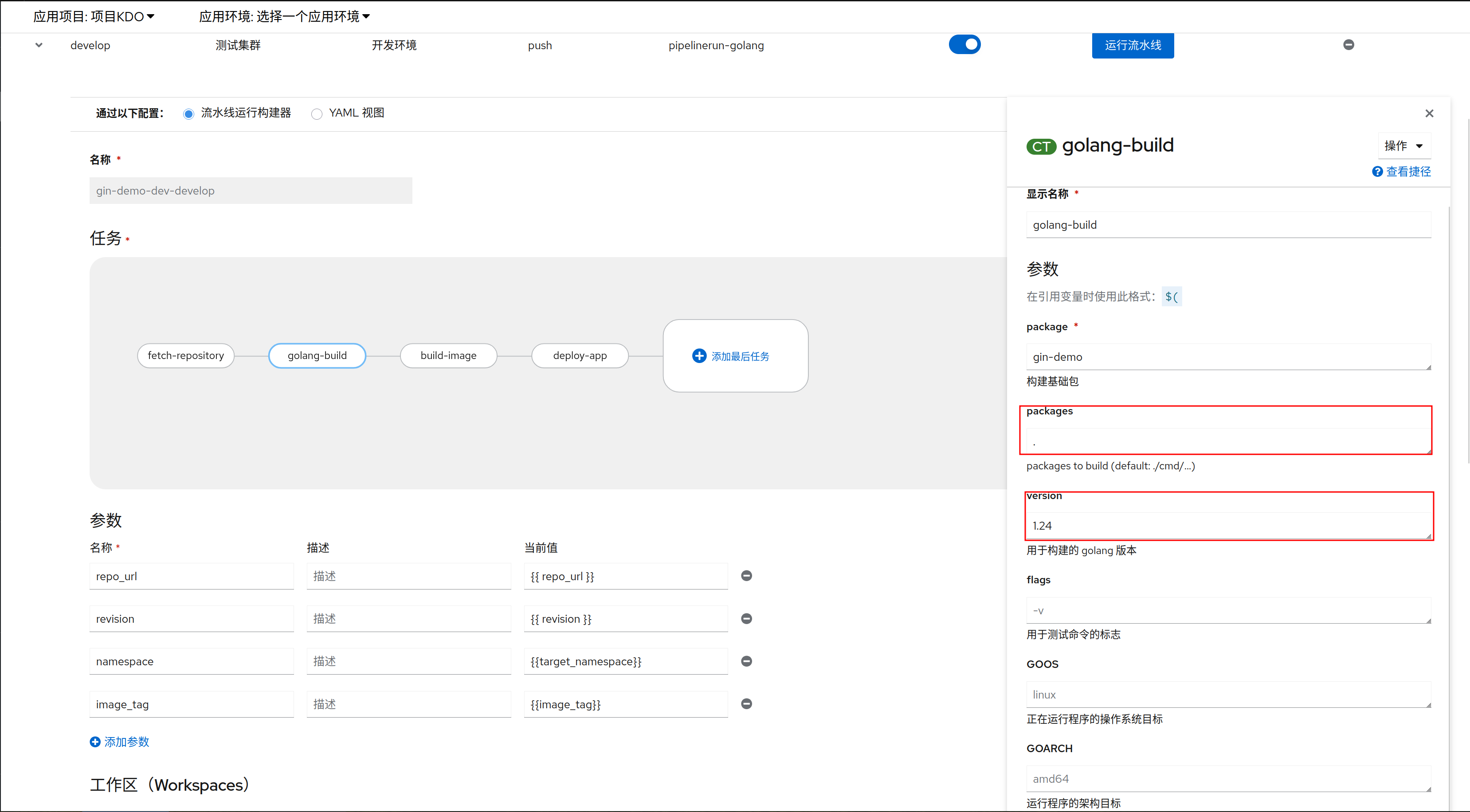Click the 运行流水线 run pipeline button
This screenshot has width=1470, height=812.
[x=1133, y=45]
